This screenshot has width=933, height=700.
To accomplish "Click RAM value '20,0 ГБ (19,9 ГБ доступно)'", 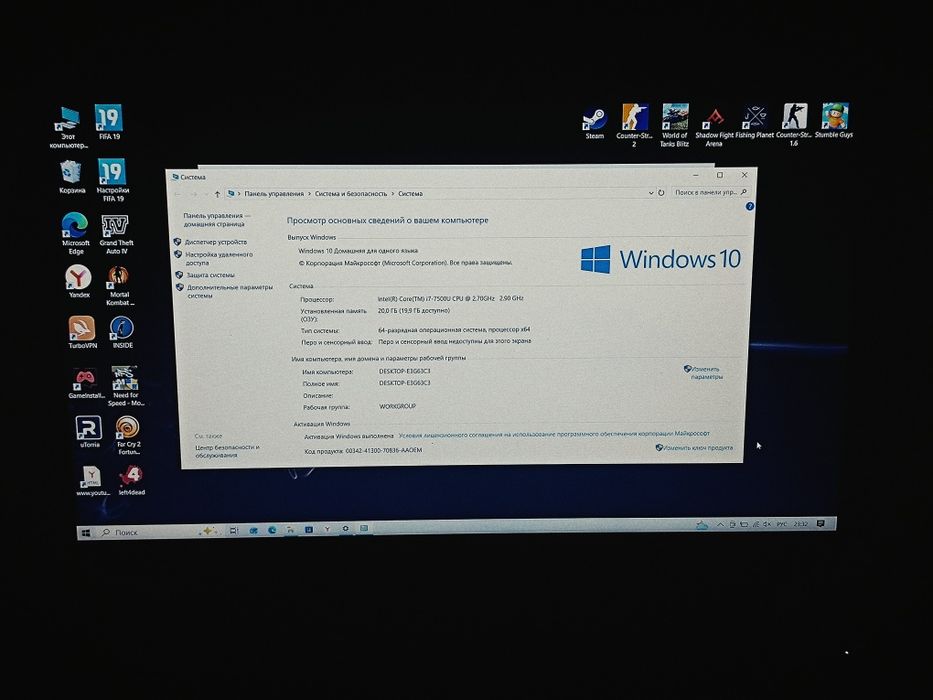I will point(414,311).
